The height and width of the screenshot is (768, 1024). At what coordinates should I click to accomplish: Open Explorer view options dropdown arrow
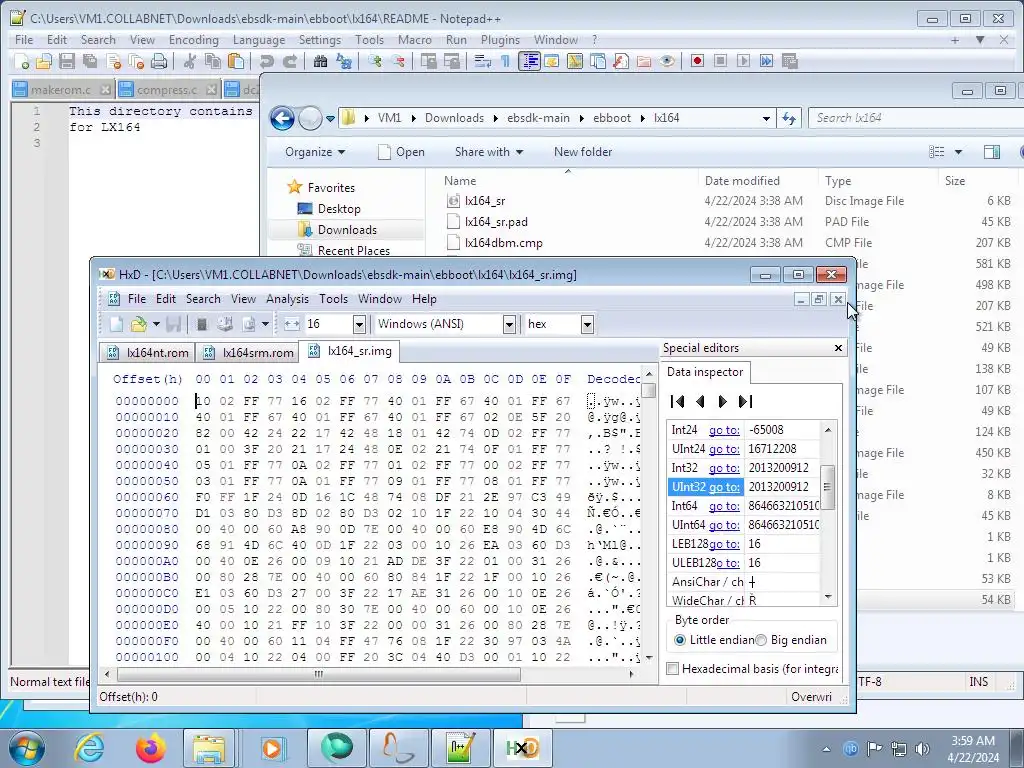click(958, 152)
